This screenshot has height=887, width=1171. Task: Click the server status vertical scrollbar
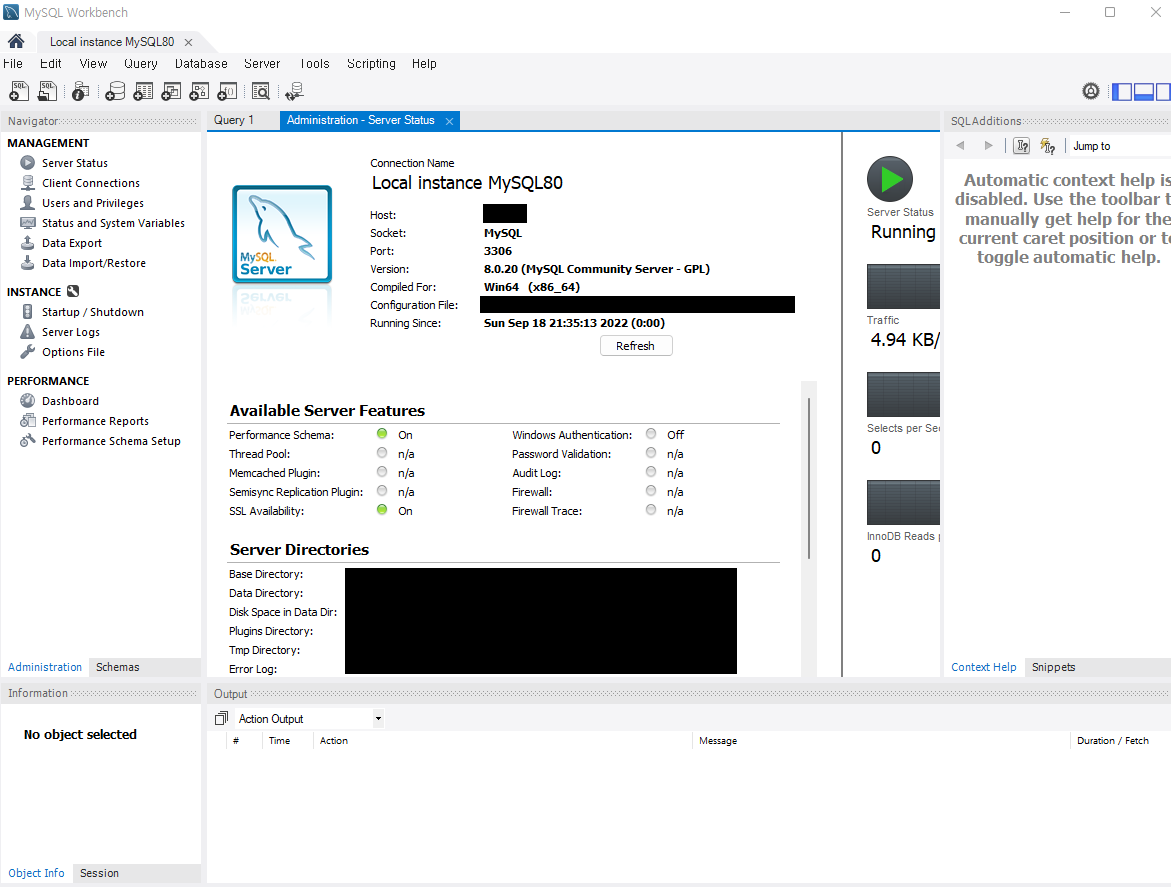[x=809, y=479]
